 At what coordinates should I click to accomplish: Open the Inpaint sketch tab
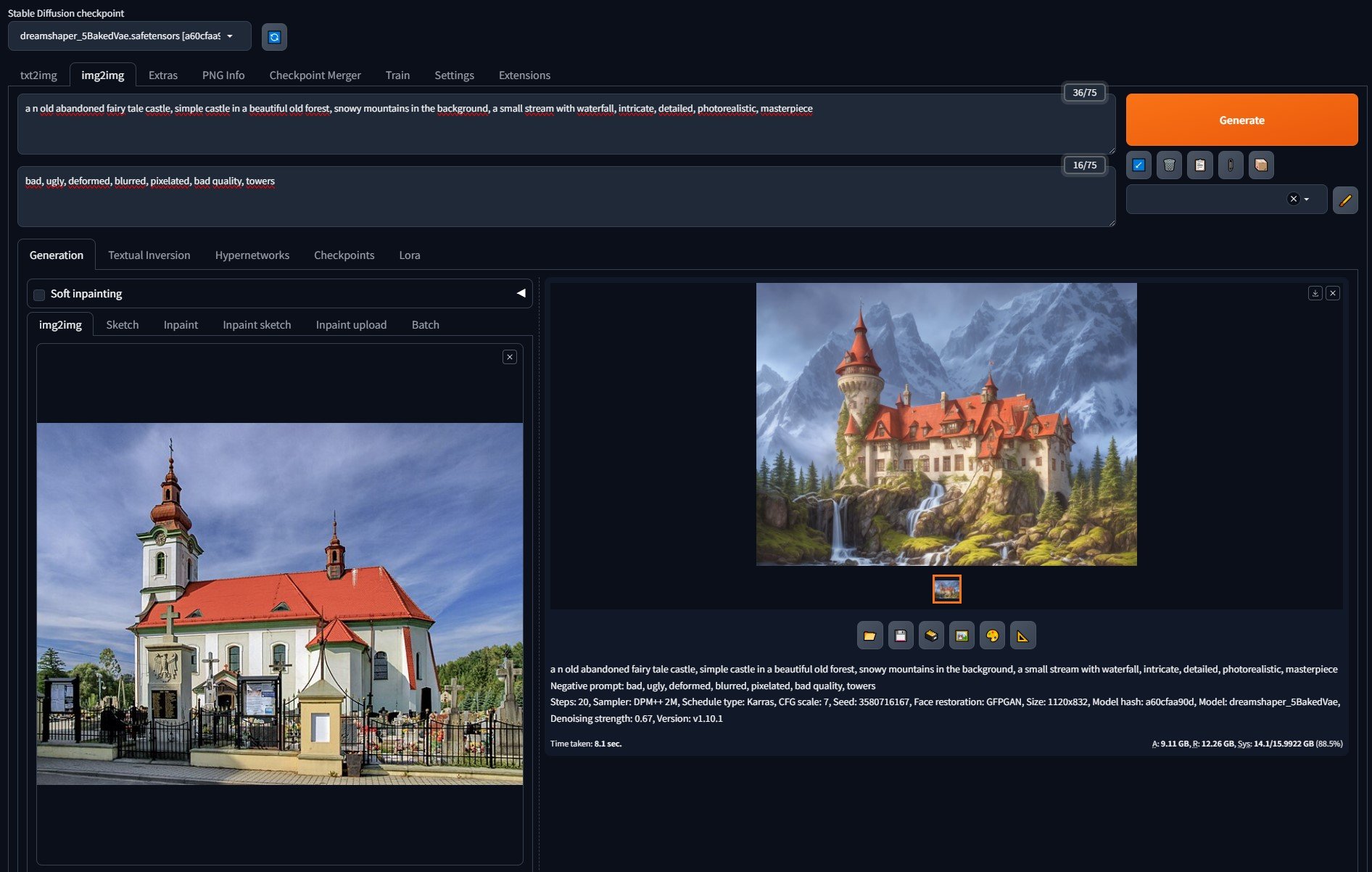pyautogui.click(x=257, y=325)
